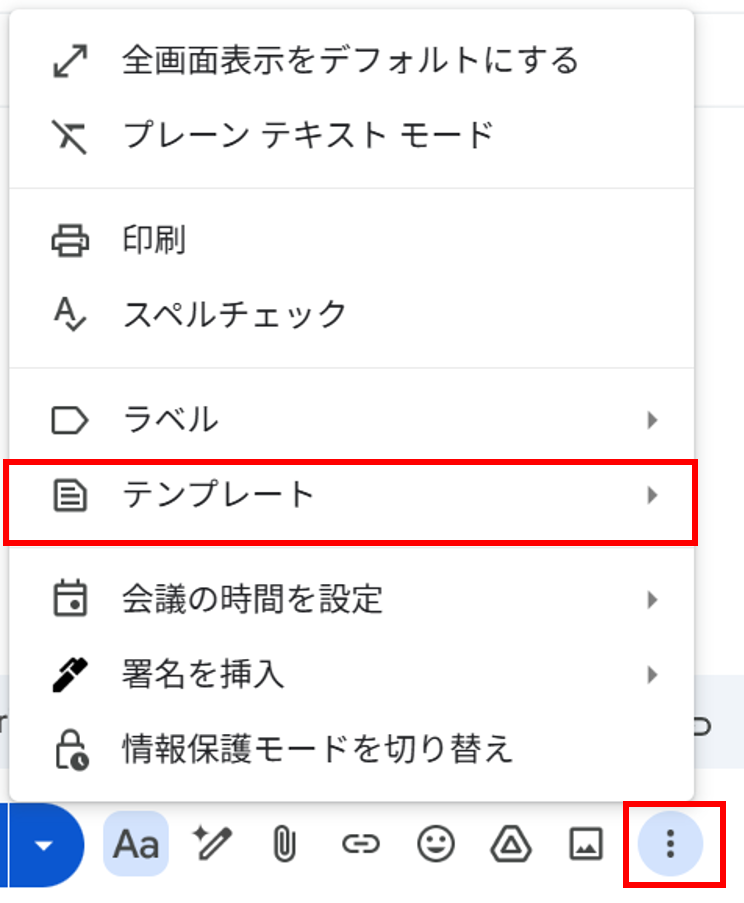Open the three-dot more options button
Image resolution: width=744 pixels, height=903 pixels.
(670, 844)
